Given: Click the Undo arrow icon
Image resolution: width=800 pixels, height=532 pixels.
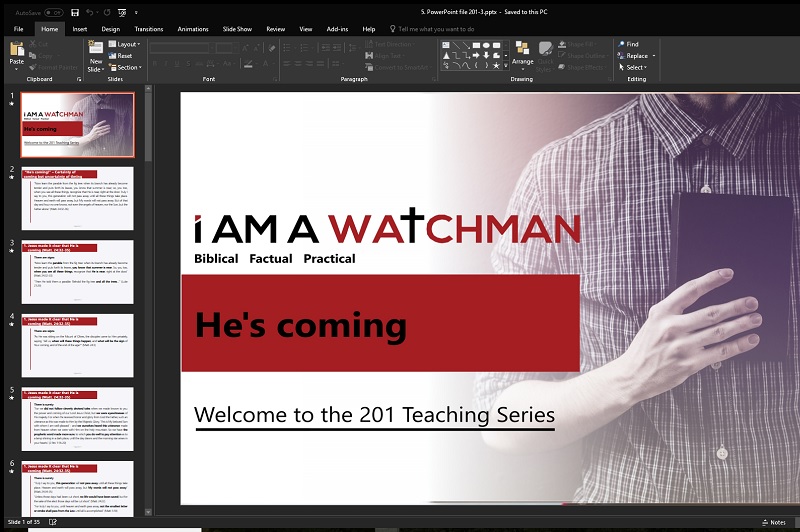Looking at the screenshot, I should click(90, 12).
